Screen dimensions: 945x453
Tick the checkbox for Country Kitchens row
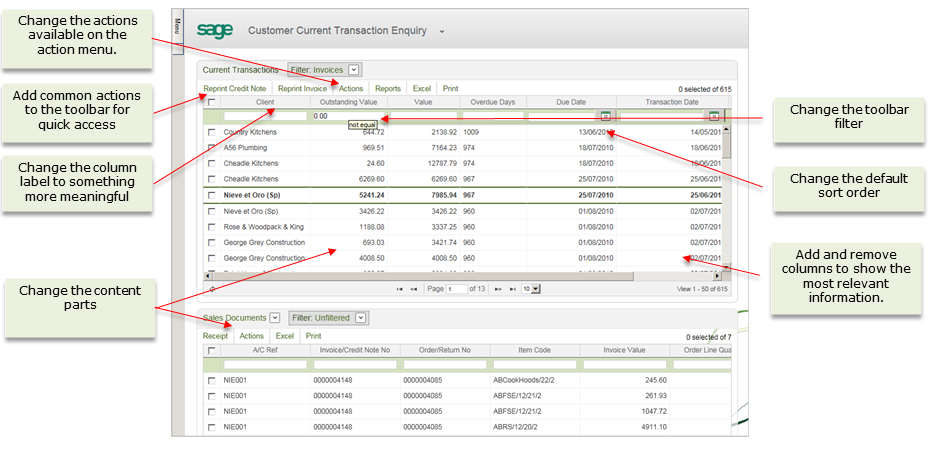coord(212,132)
